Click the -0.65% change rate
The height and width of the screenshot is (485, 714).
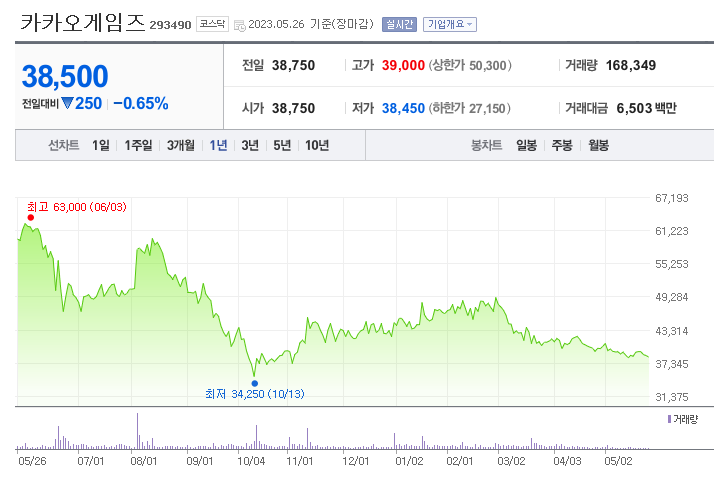[x=141, y=103]
